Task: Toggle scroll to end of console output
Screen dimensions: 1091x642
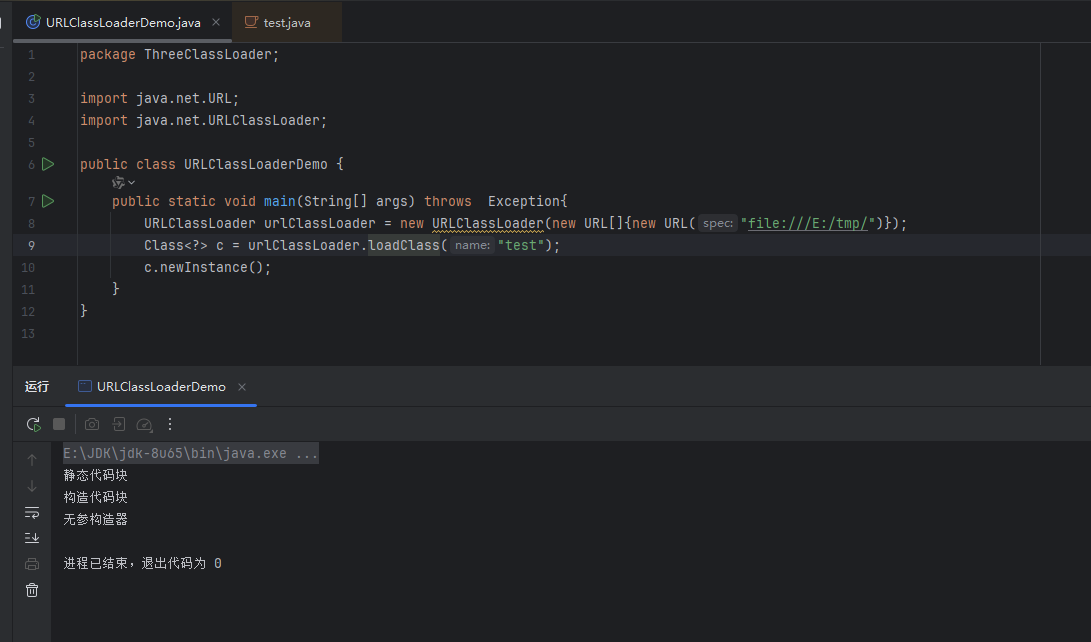Action: click(x=32, y=538)
